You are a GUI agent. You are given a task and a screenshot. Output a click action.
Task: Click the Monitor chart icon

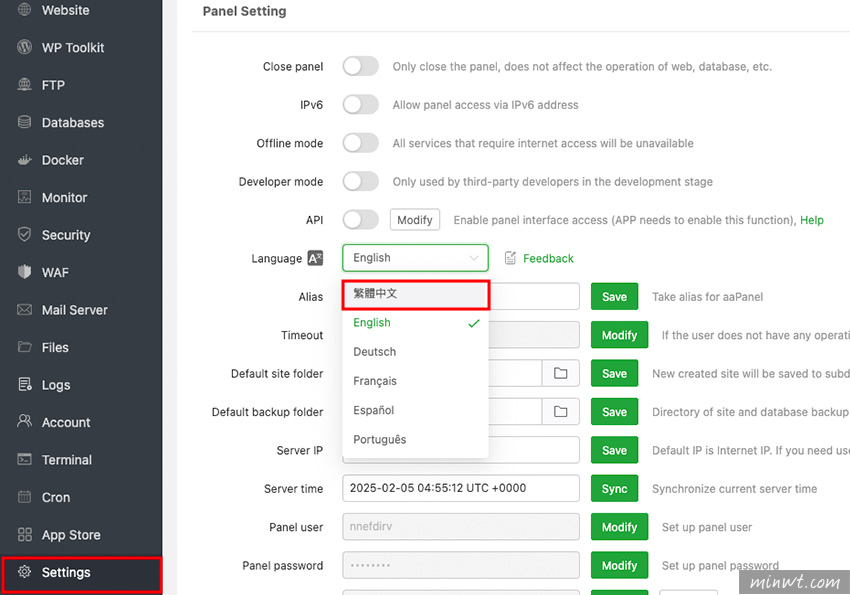pyautogui.click(x=24, y=197)
